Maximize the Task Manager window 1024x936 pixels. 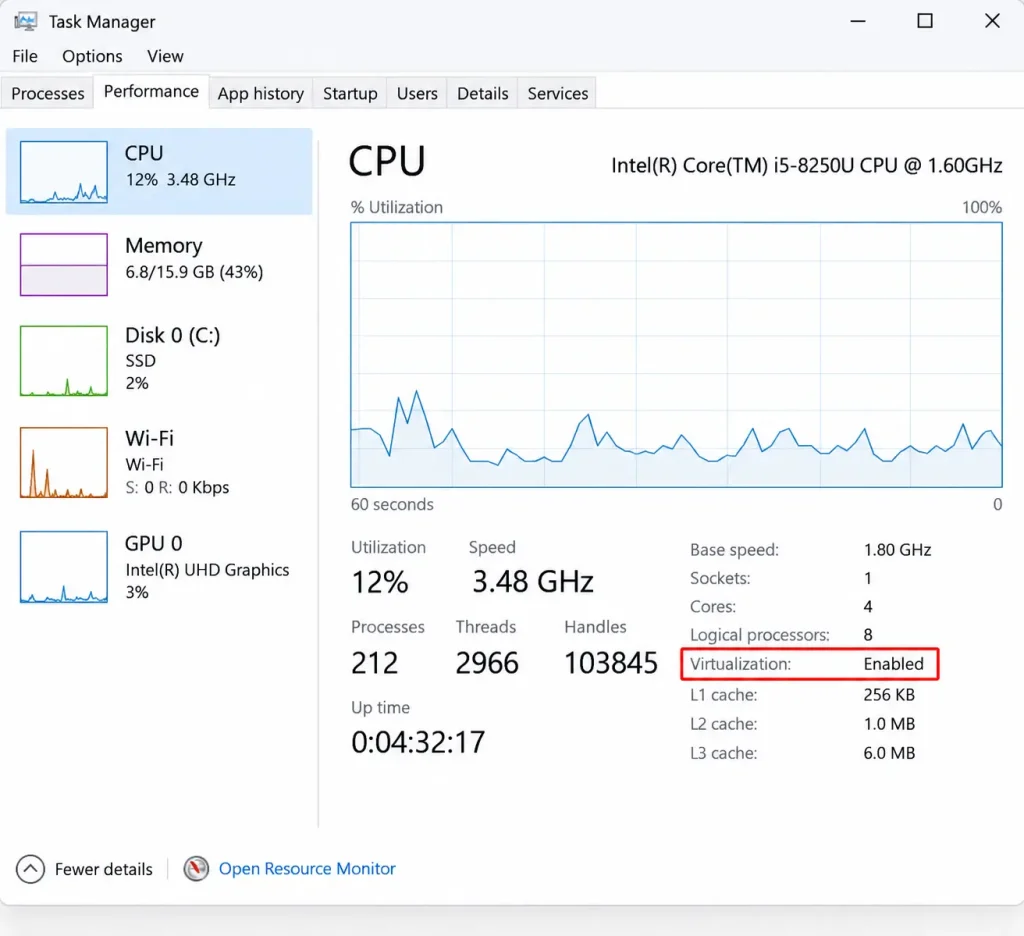925,21
